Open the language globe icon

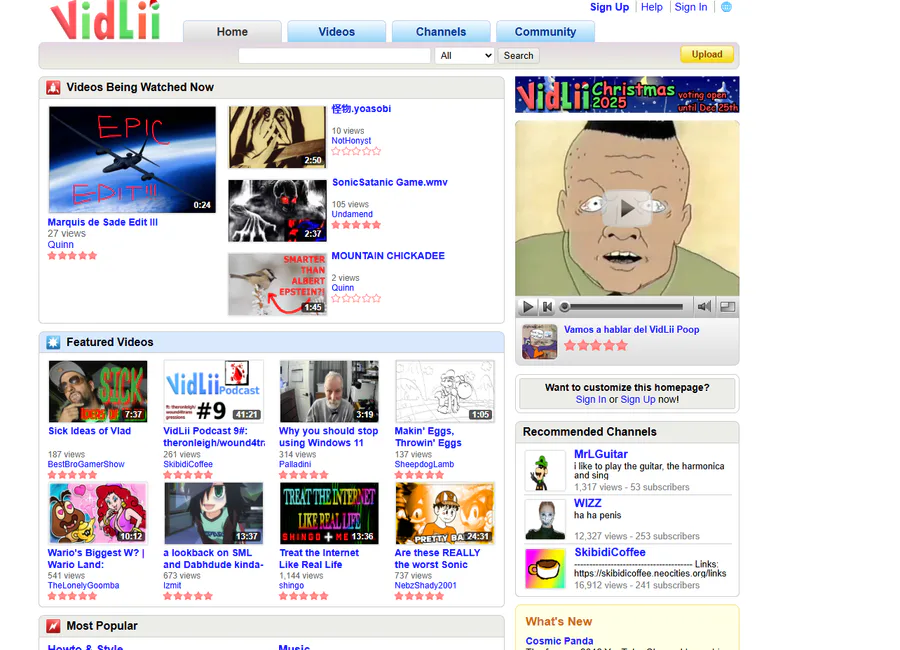coord(726,7)
